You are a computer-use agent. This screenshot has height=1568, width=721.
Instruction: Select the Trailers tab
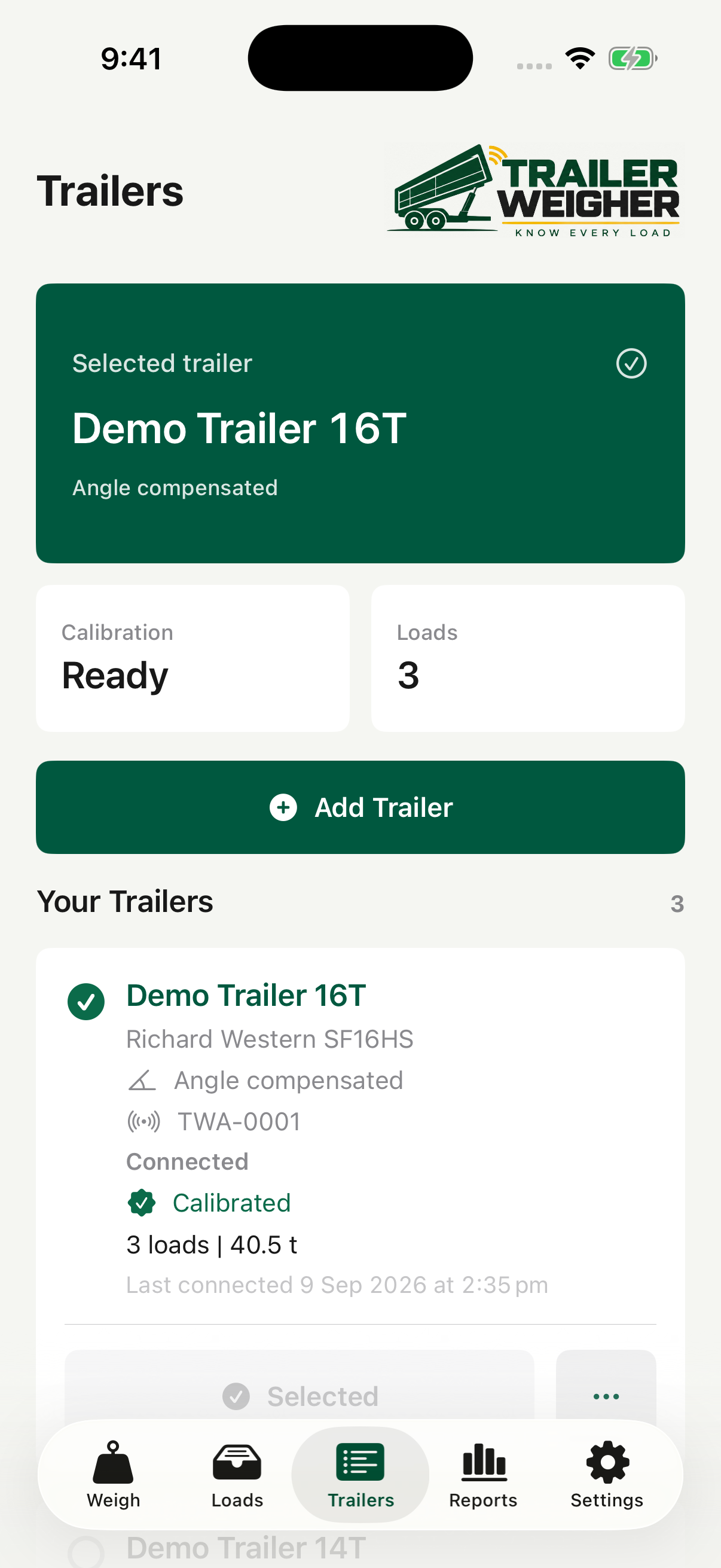360,1474
